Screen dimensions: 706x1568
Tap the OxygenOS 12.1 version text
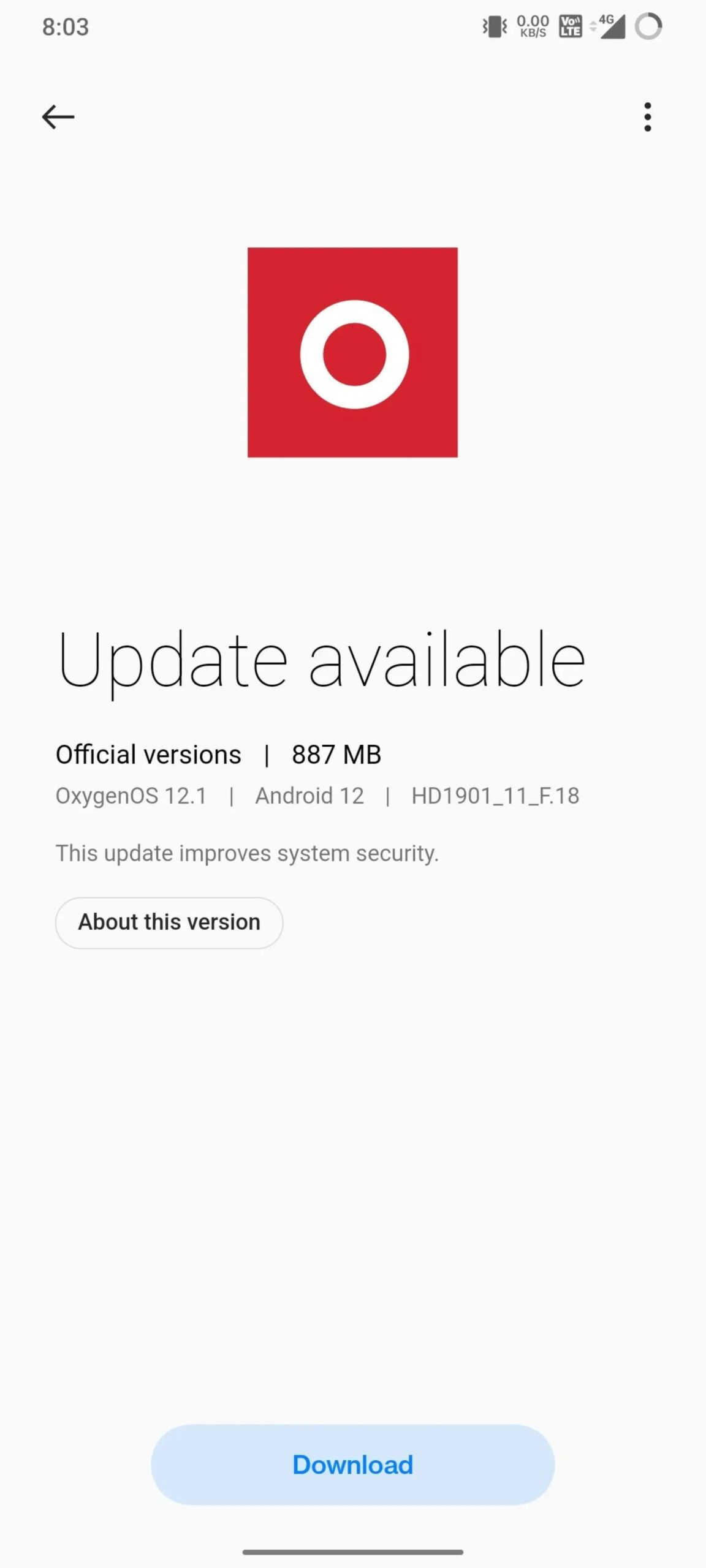[x=131, y=796]
